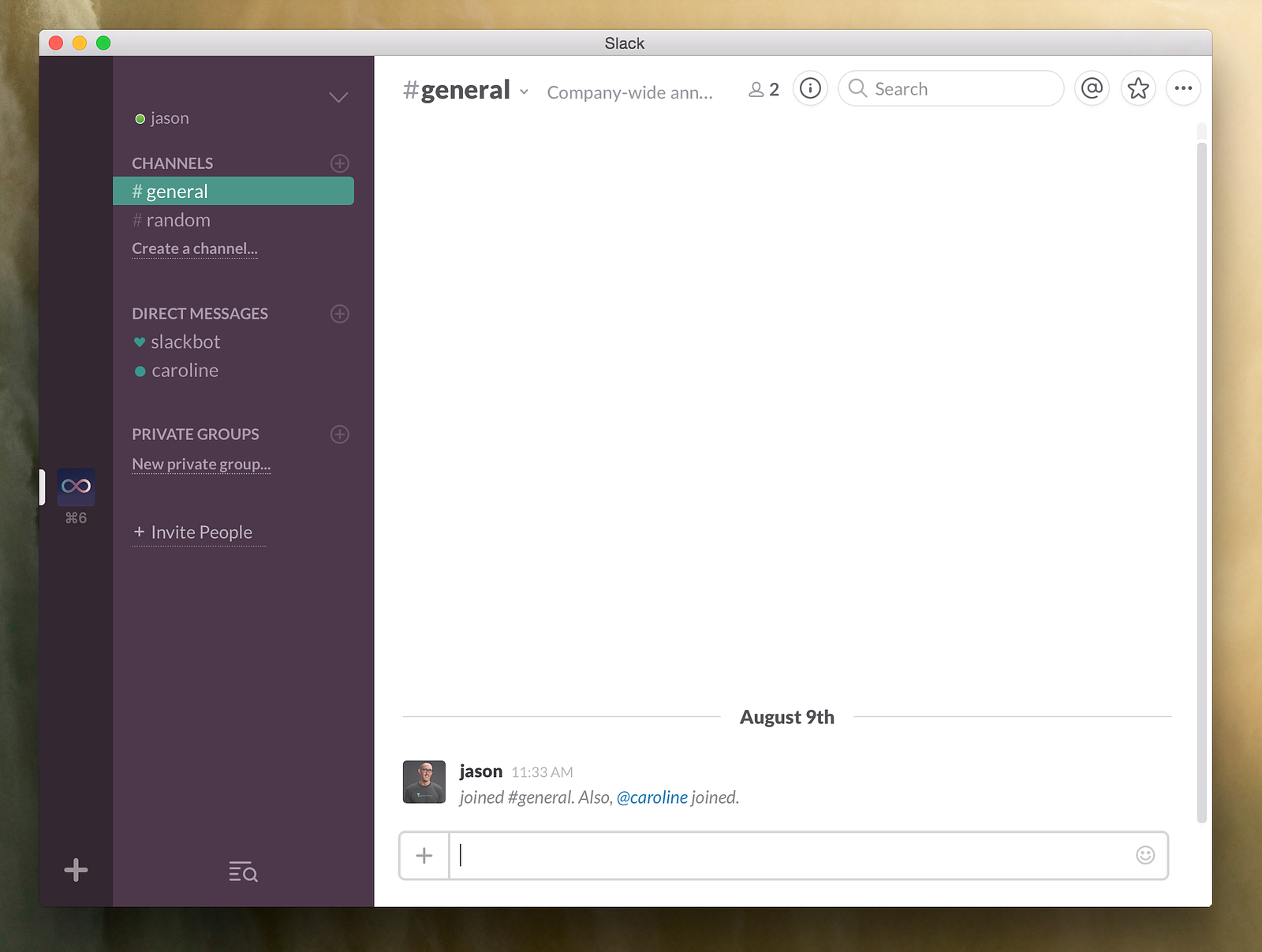The height and width of the screenshot is (952, 1262).
Task: Start a new direct message with plus icon
Action: (x=340, y=314)
